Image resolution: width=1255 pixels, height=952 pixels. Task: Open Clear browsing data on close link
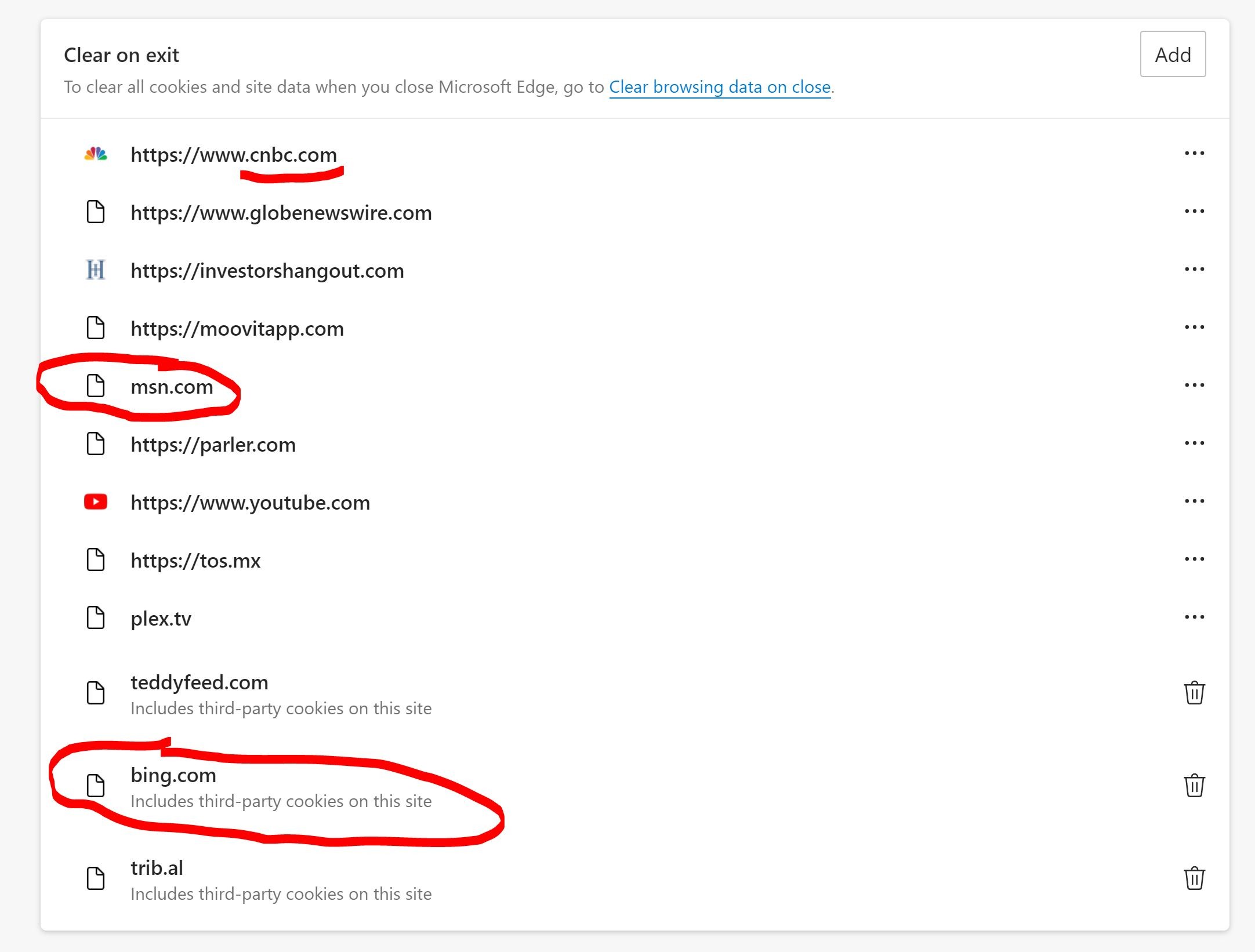point(720,87)
